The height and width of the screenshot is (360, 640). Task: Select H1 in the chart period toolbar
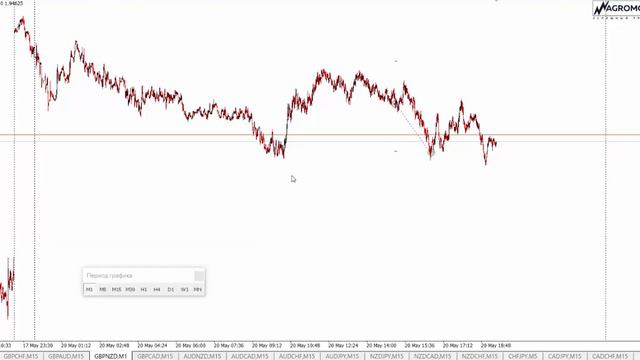pos(144,289)
